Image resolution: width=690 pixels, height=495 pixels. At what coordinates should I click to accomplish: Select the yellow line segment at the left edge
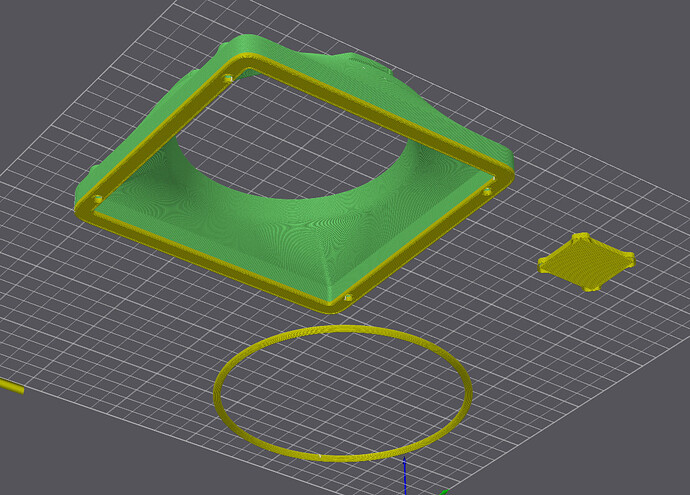coord(11,386)
